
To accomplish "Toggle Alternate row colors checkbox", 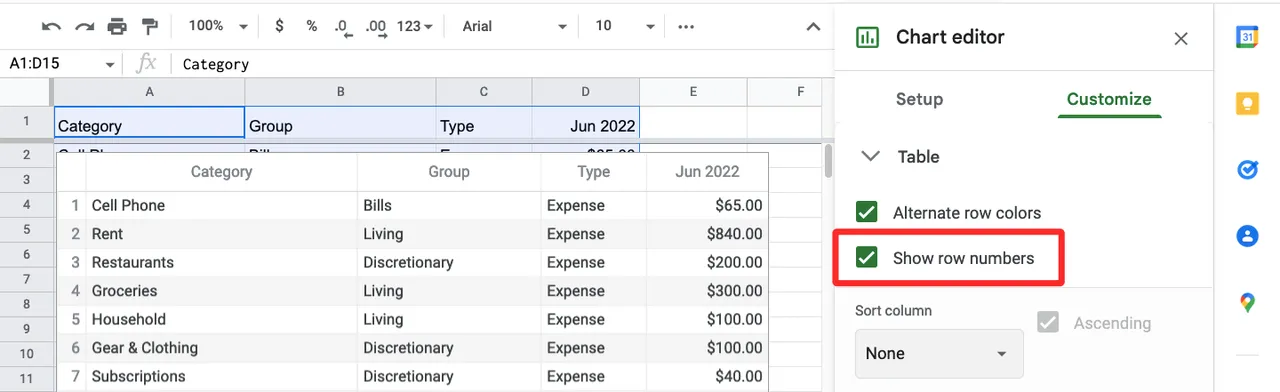I will point(866,212).
